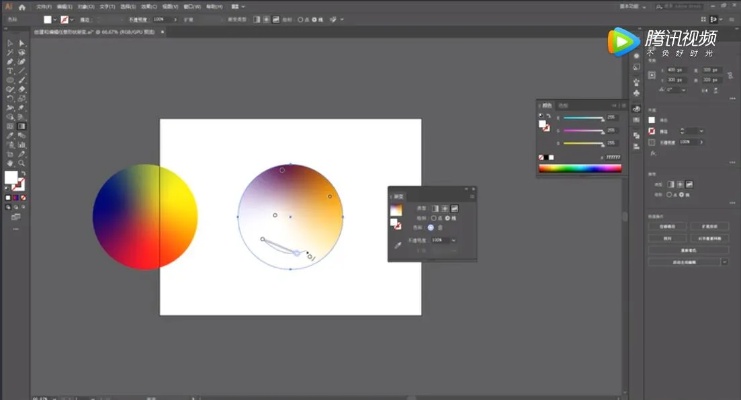
Task: Activate the Zoom magnifier tool
Action: pyautogui.click(x=22, y=163)
